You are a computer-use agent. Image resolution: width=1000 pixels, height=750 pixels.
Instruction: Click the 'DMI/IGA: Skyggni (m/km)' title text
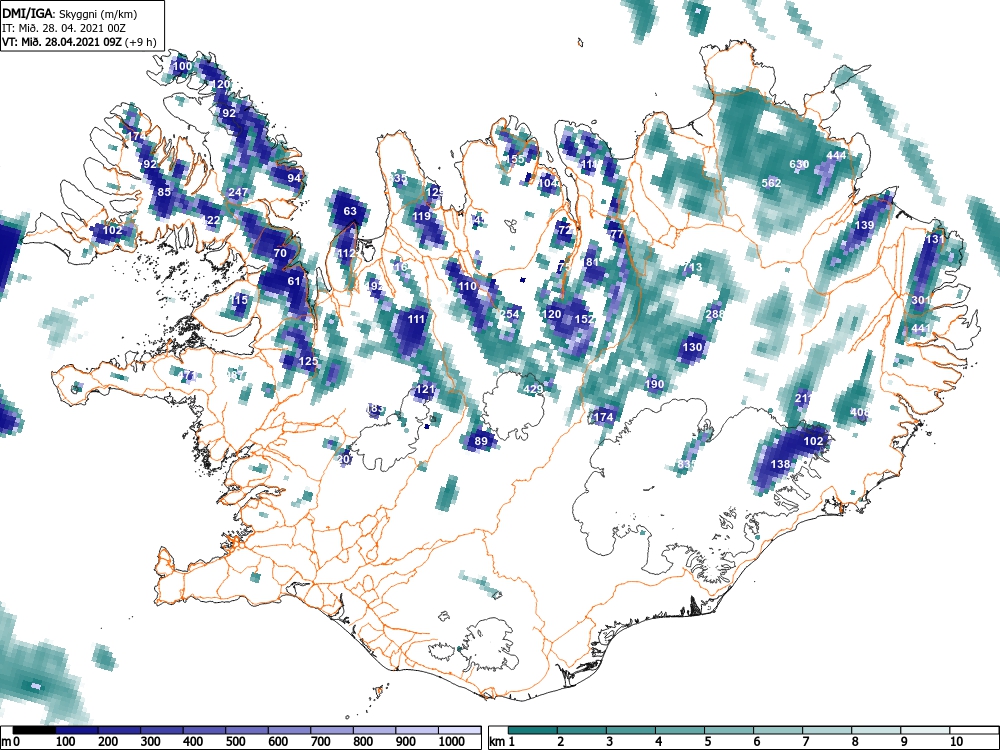pyautogui.click(x=70, y=14)
